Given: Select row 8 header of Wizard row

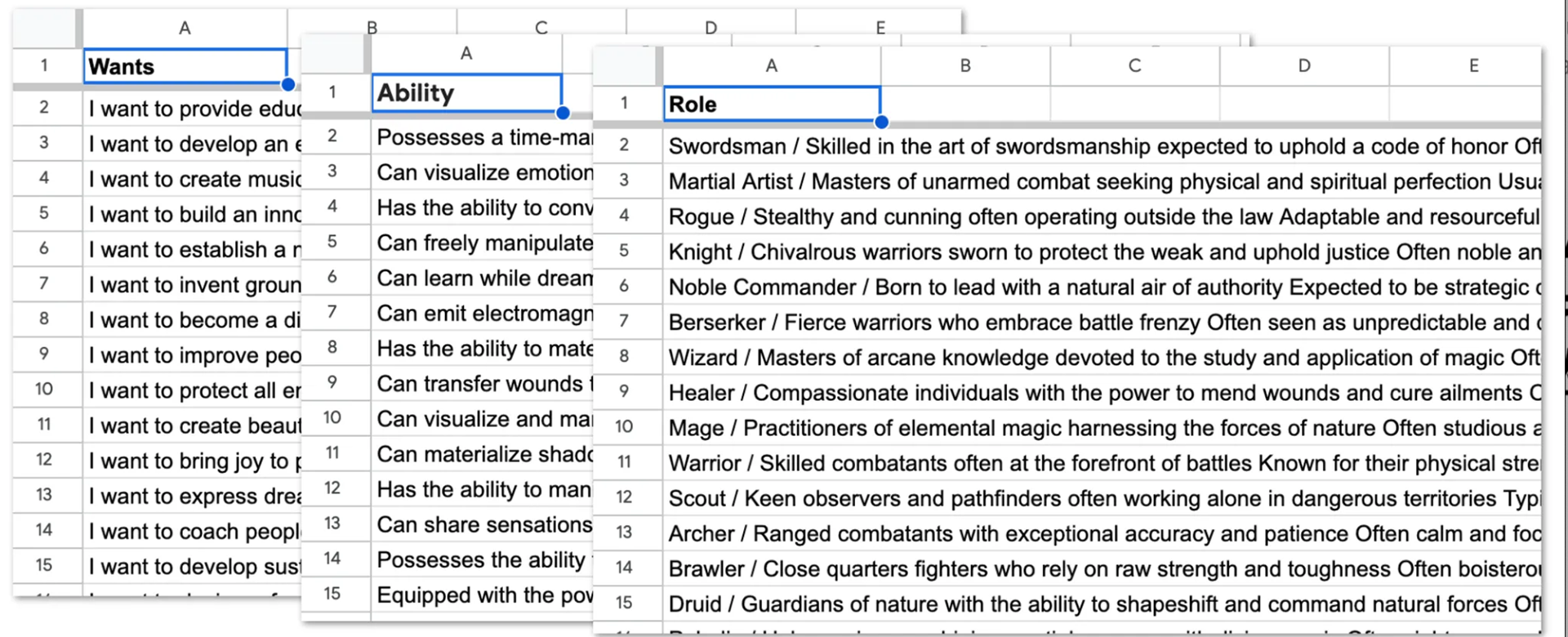Looking at the screenshot, I should (x=624, y=357).
